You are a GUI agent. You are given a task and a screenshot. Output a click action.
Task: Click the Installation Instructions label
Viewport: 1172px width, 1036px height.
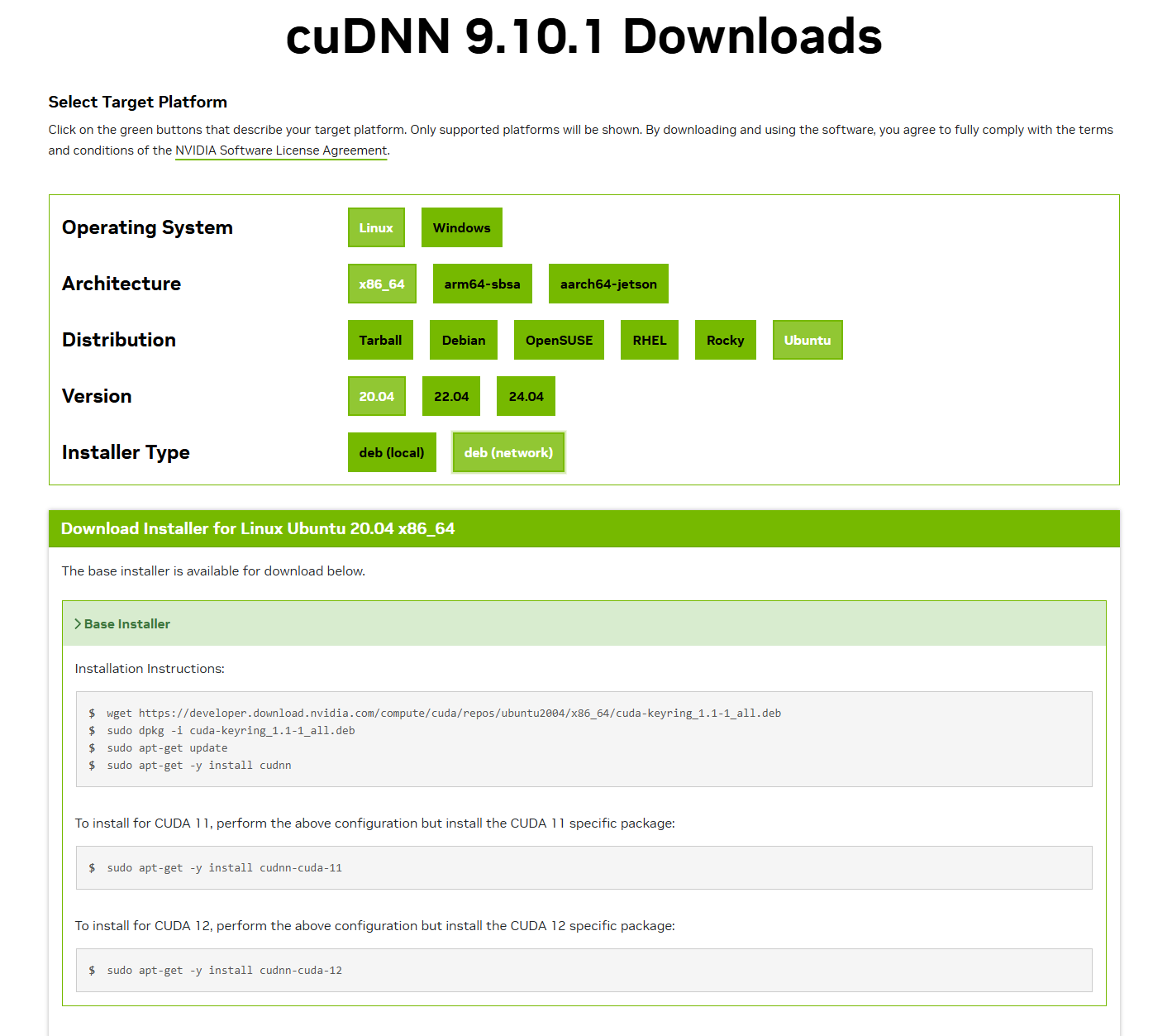[x=150, y=668]
